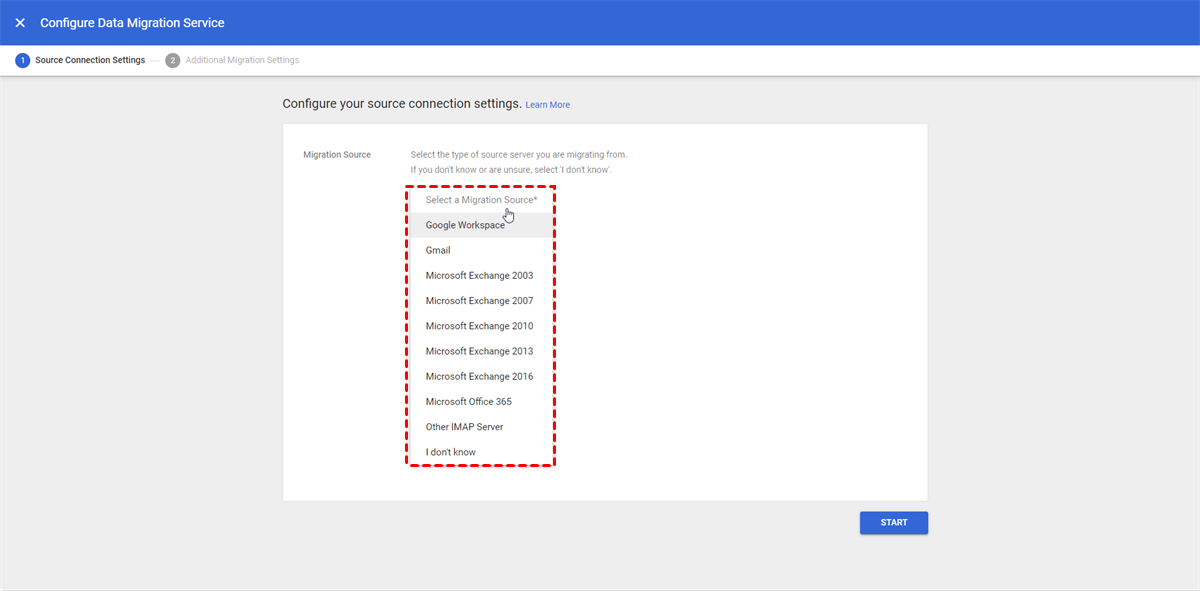Viewport: 1200px width, 591px height.
Task: Click the START button
Action: (x=893, y=522)
